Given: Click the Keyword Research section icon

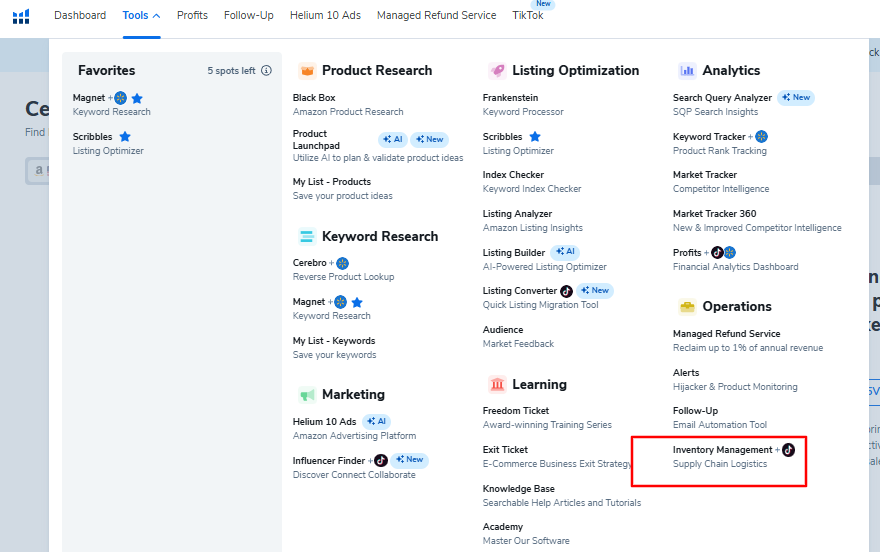Looking at the screenshot, I should (x=307, y=237).
